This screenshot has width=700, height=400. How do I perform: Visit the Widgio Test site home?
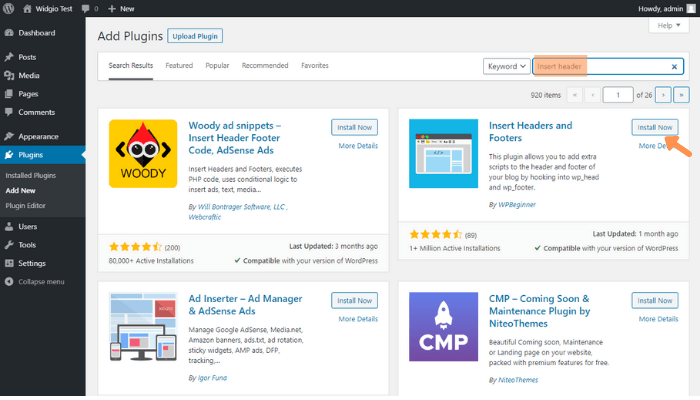click(48, 8)
